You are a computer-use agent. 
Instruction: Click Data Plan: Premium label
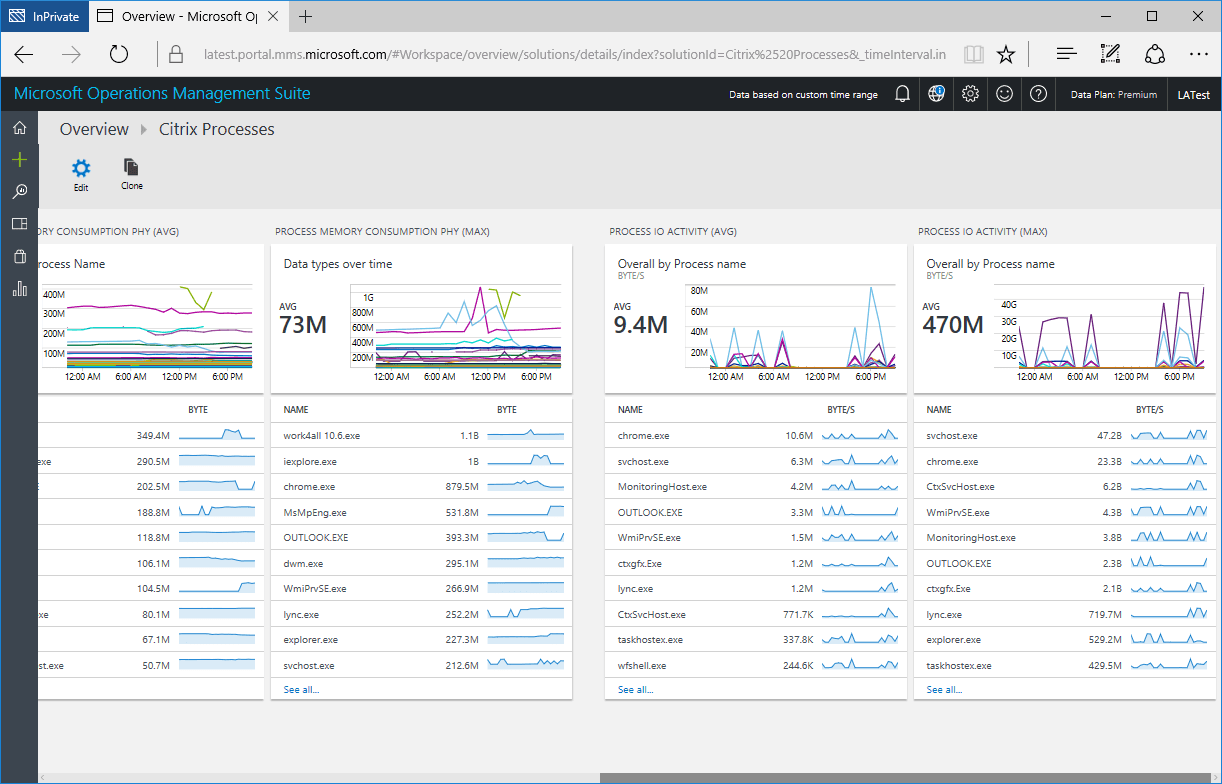pos(1113,95)
